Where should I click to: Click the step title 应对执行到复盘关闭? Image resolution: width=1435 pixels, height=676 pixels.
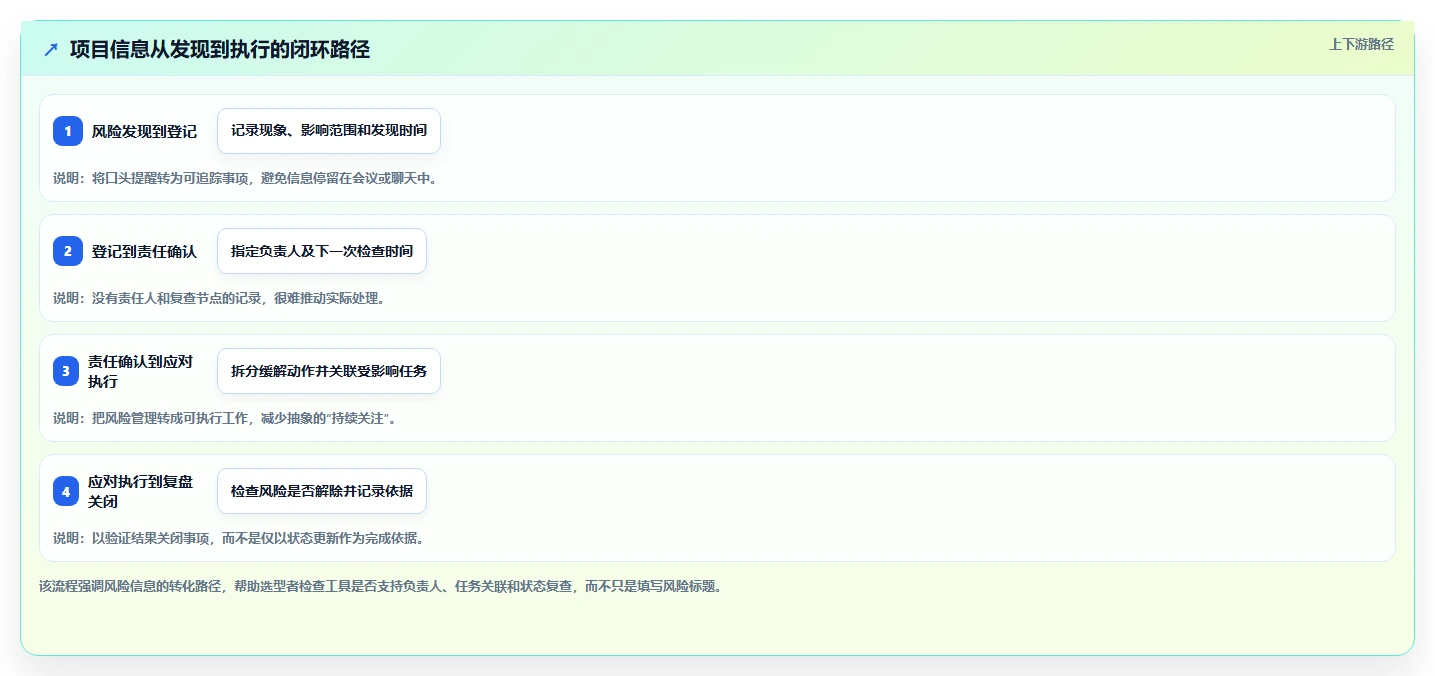pos(141,491)
